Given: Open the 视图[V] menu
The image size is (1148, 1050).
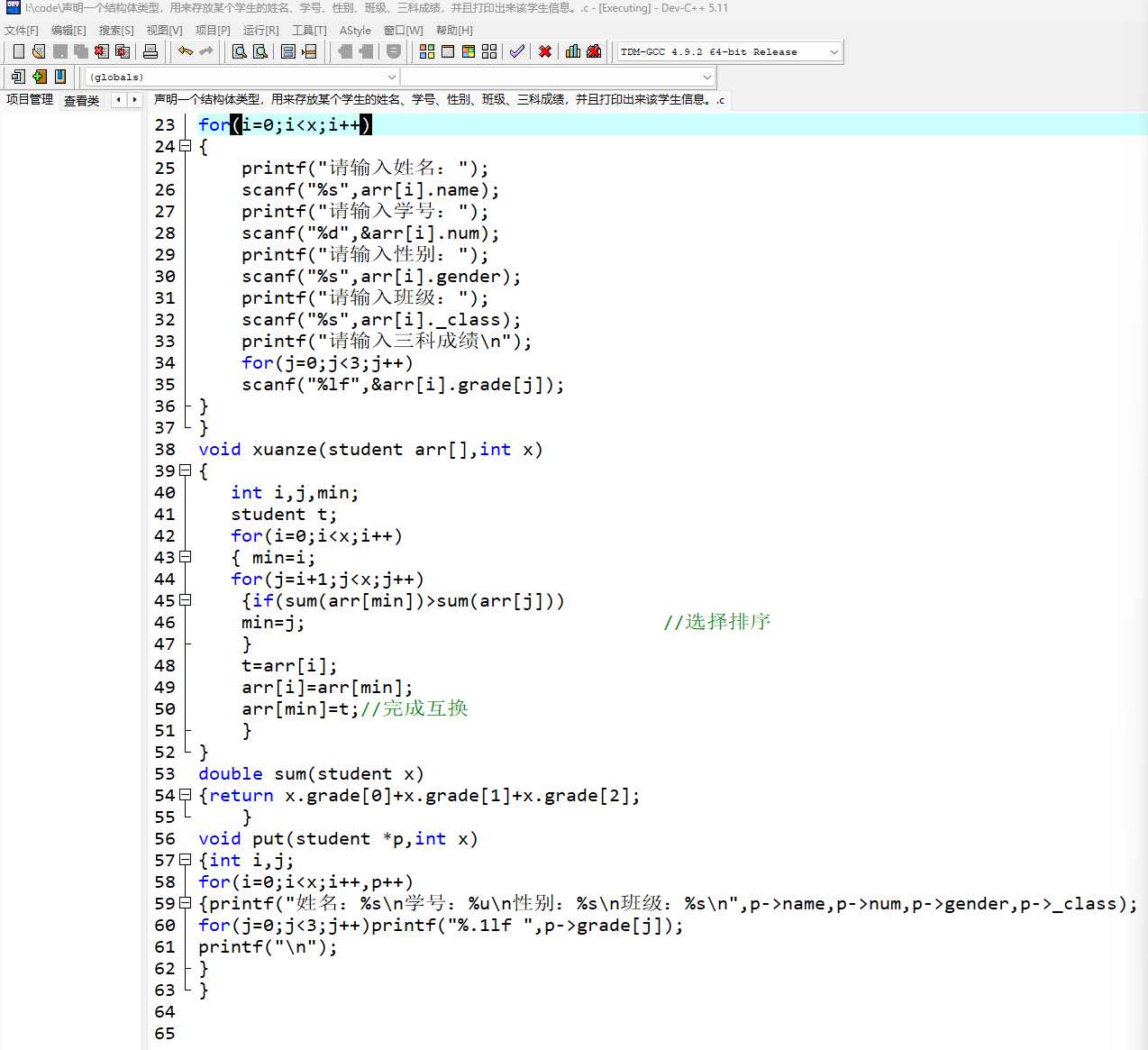Looking at the screenshot, I should 165,30.
